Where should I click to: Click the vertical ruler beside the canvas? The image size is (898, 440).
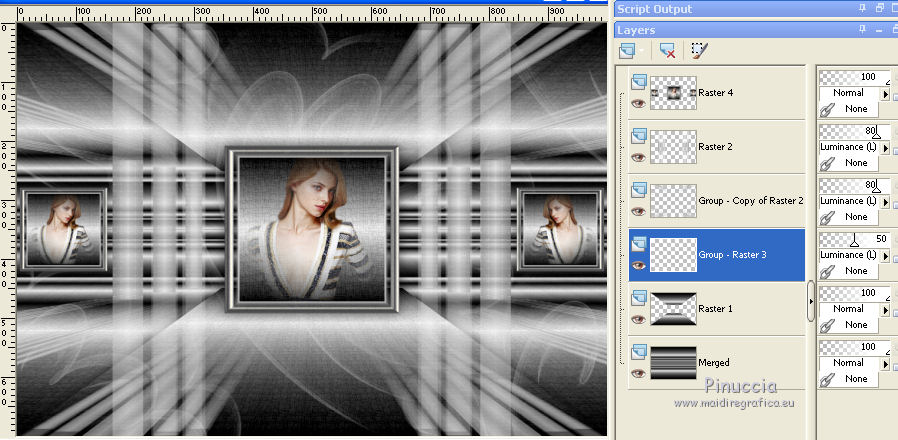click(x=7, y=229)
